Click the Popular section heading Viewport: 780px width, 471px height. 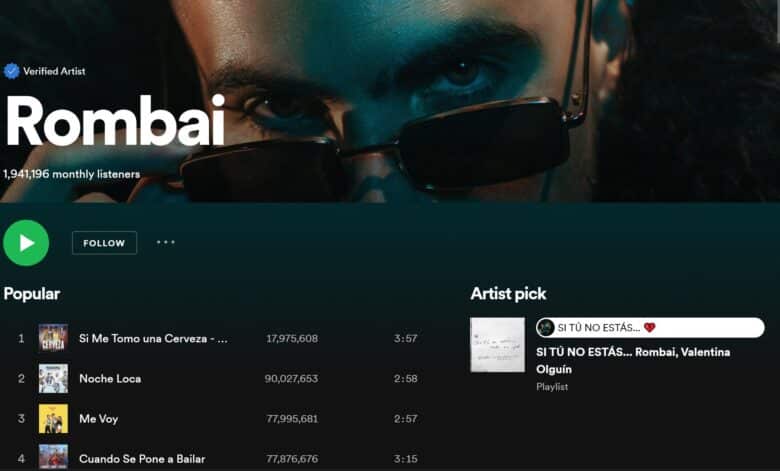click(x=32, y=294)
